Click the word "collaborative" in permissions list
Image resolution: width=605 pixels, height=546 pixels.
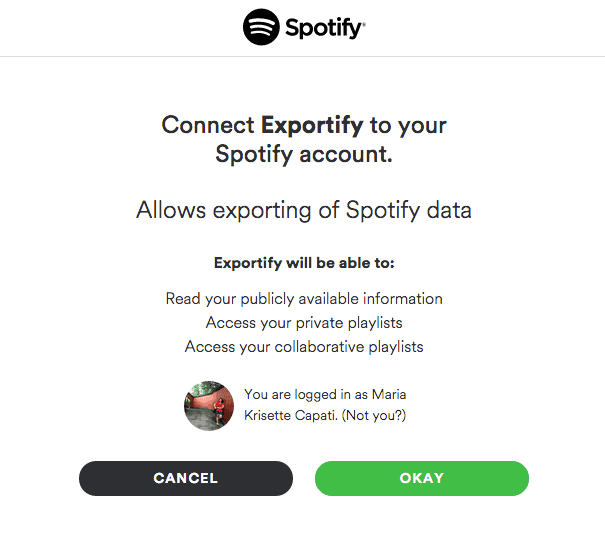[326, 347]
